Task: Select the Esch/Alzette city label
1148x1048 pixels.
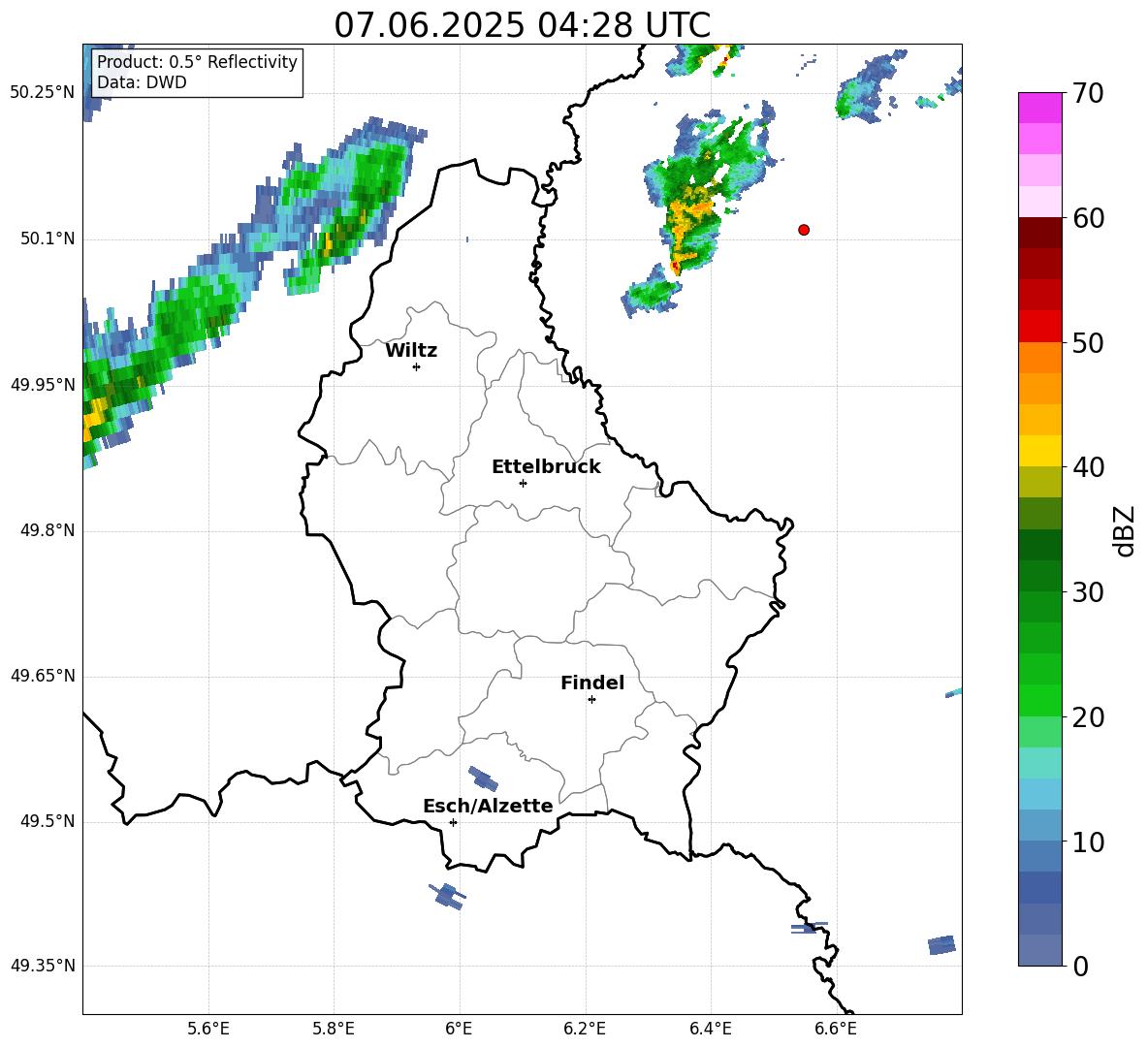Action: (x=488, y=806)
